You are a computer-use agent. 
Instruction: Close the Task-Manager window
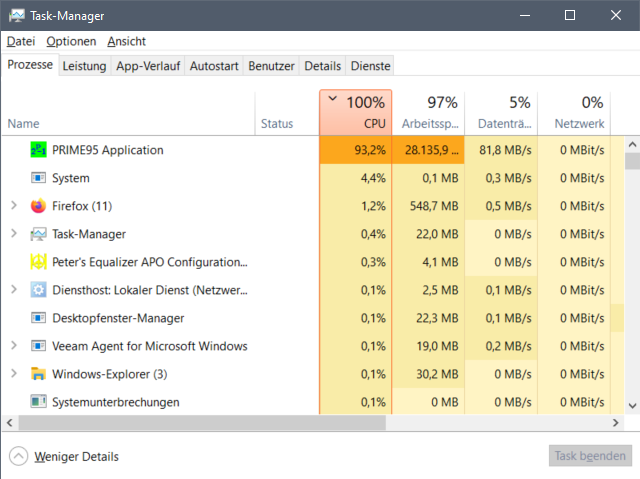coord(616,16)
